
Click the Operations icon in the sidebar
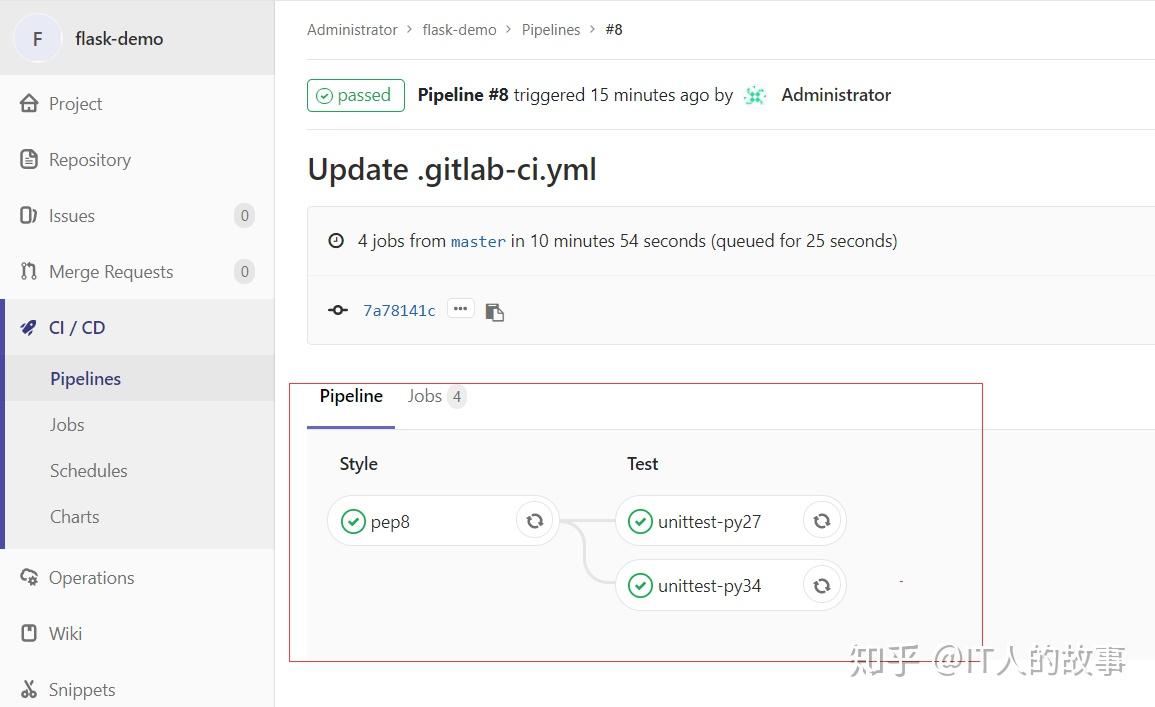pyautogui.click(x=28, y=577)
